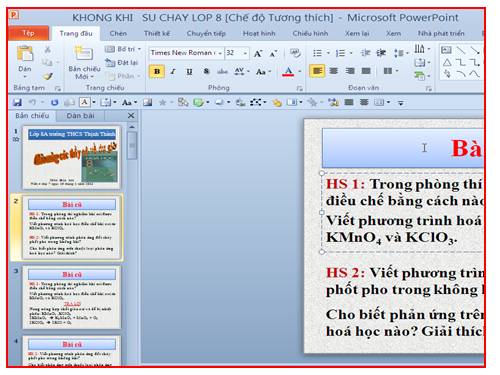Screen dimensions: 500x375
Task: Open Times New Roman font dropdown
Action: 220,53
